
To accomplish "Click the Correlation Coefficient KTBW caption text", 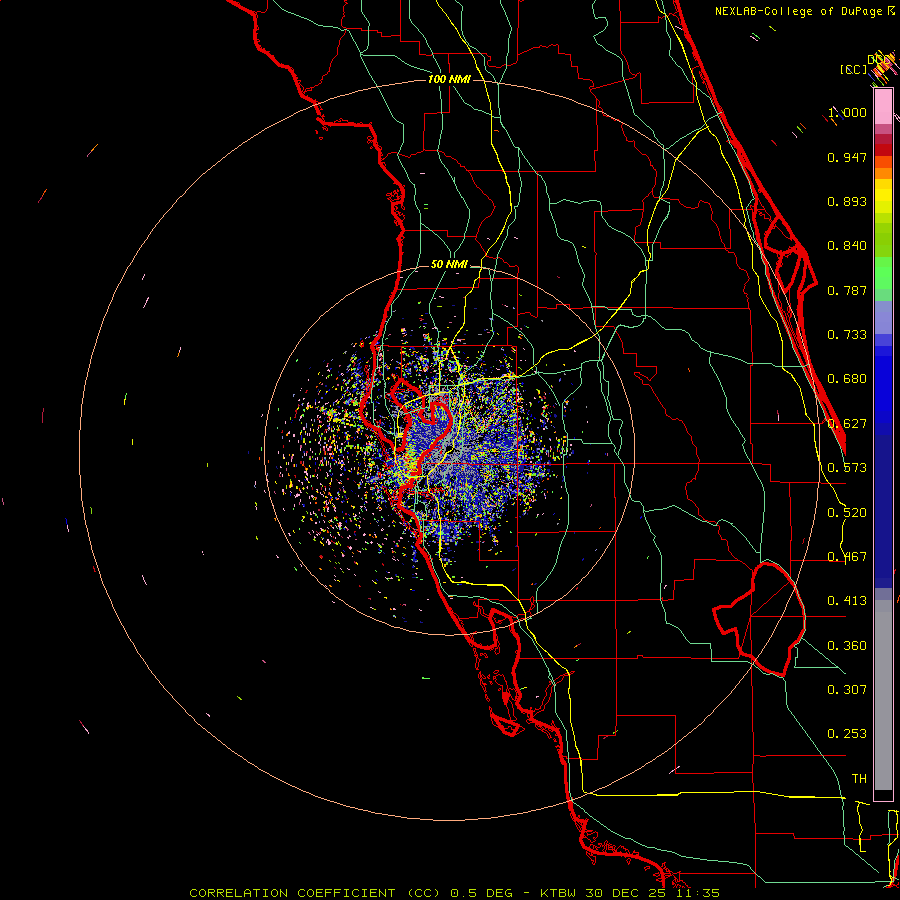I will [x=454, y=893].
